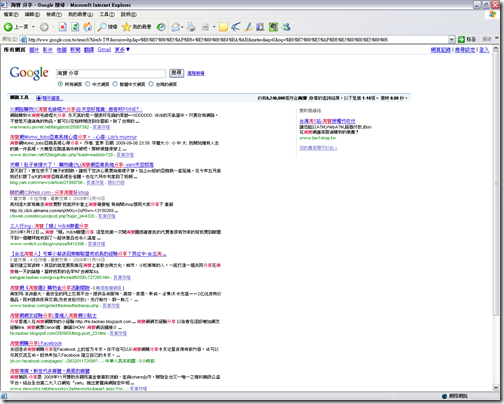Click the Google logo
The width and height of the screenshot is (504, 404).
(29, 73)
